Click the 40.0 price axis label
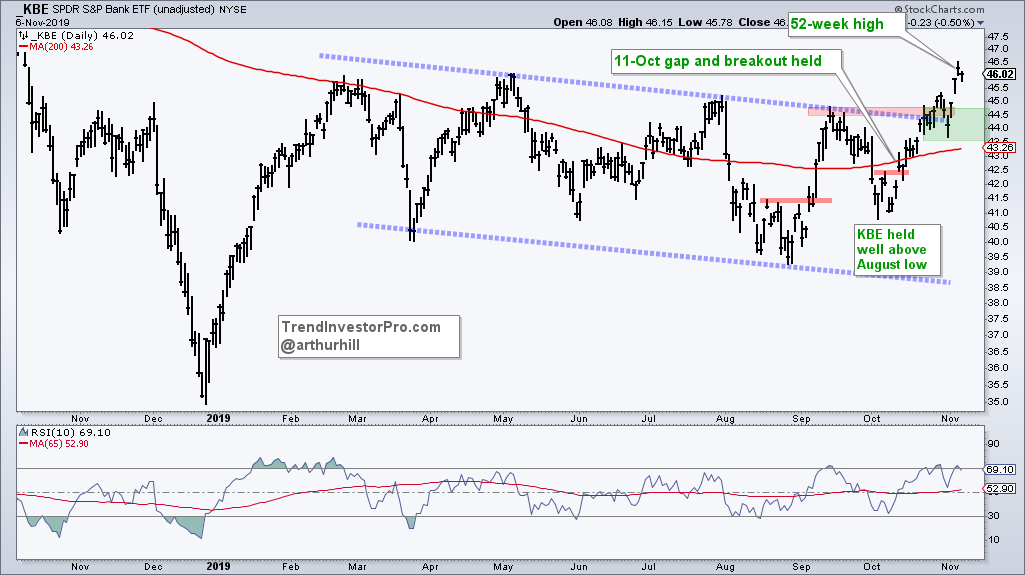 click(x=998, y=242)
